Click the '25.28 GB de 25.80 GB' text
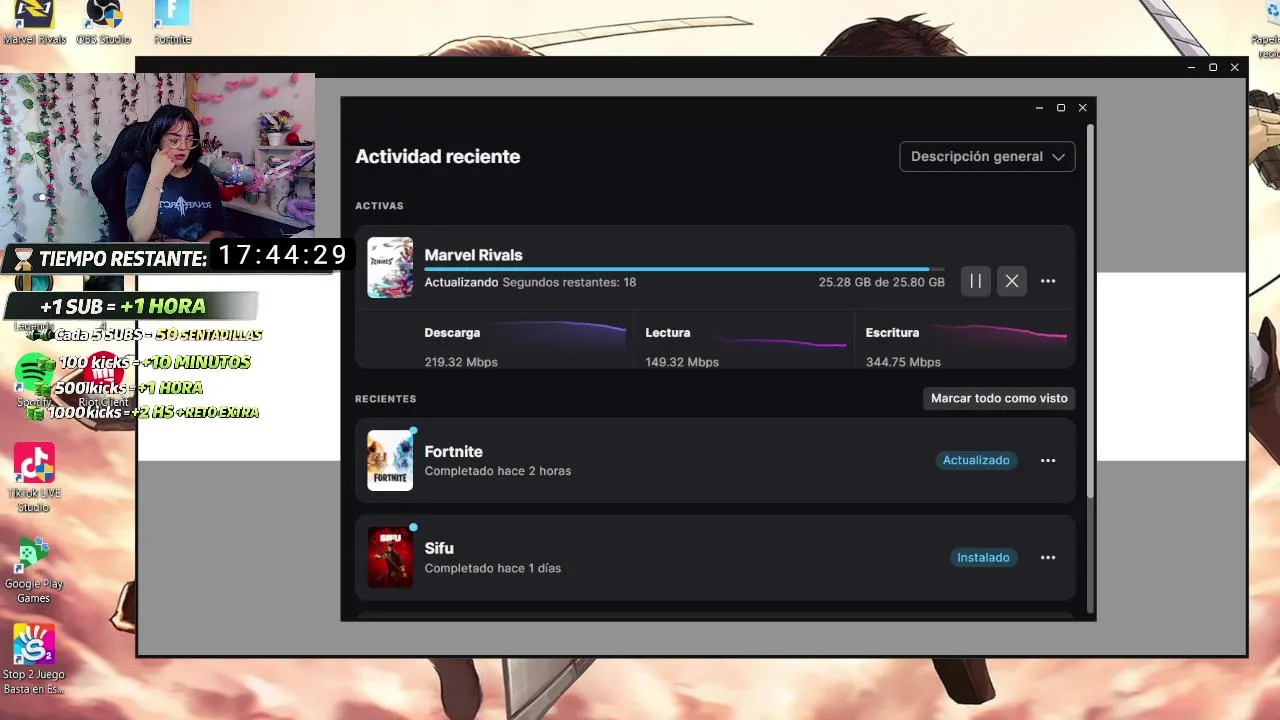The image size is (1280, 720). pos(881,282)
